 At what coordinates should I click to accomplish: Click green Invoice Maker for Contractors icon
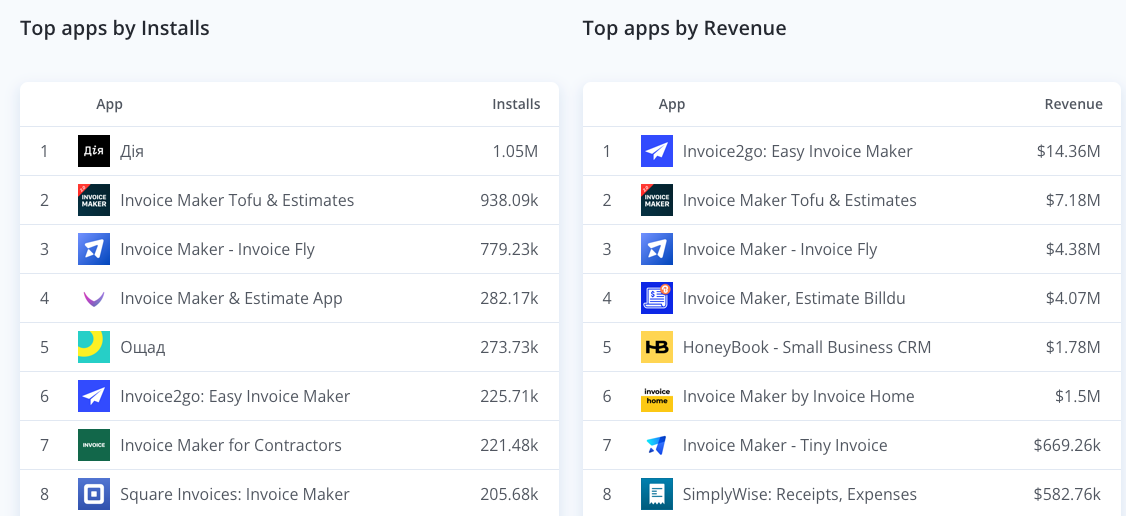coord(94,445)
